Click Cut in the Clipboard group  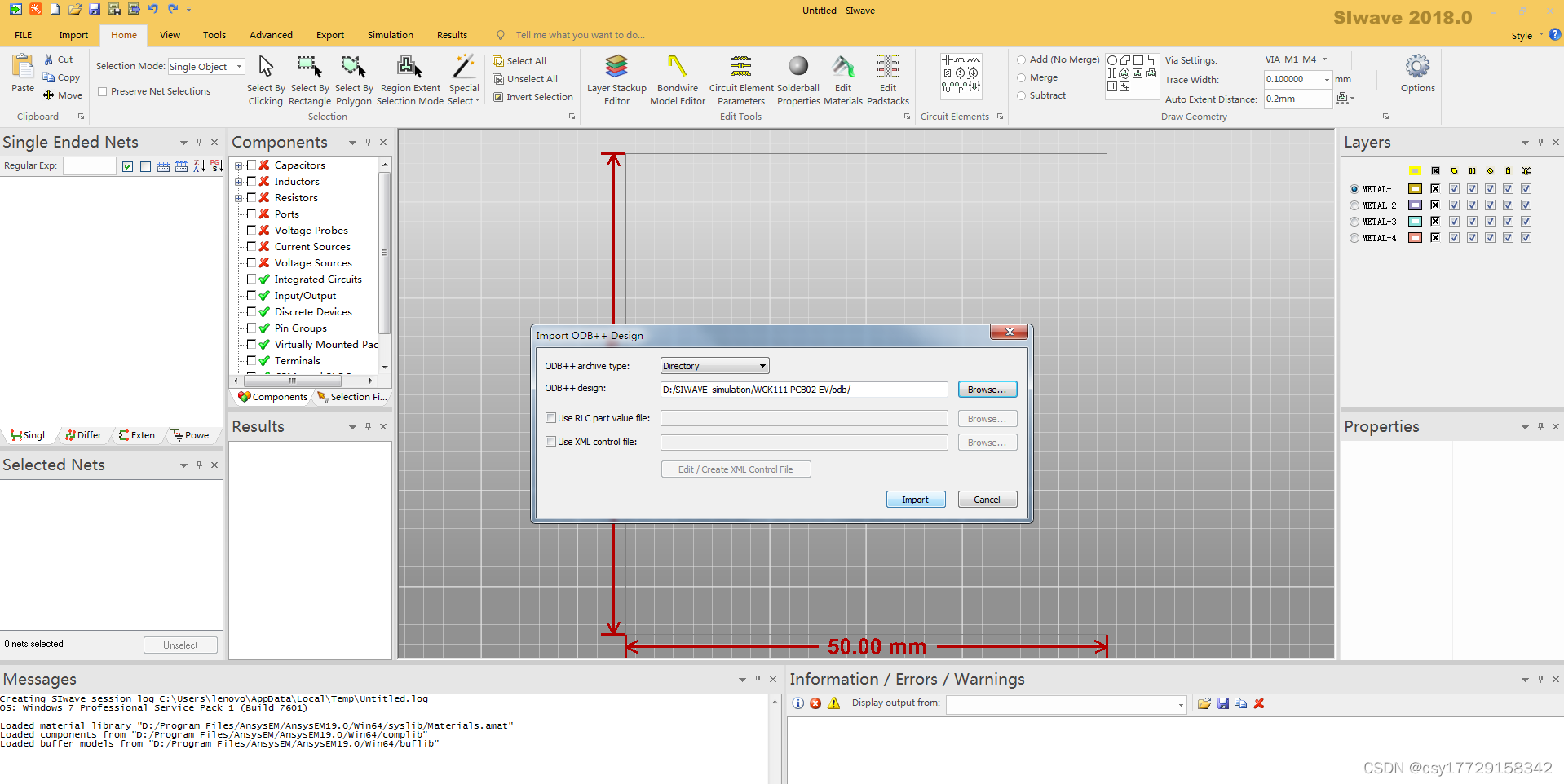point(58,59)
